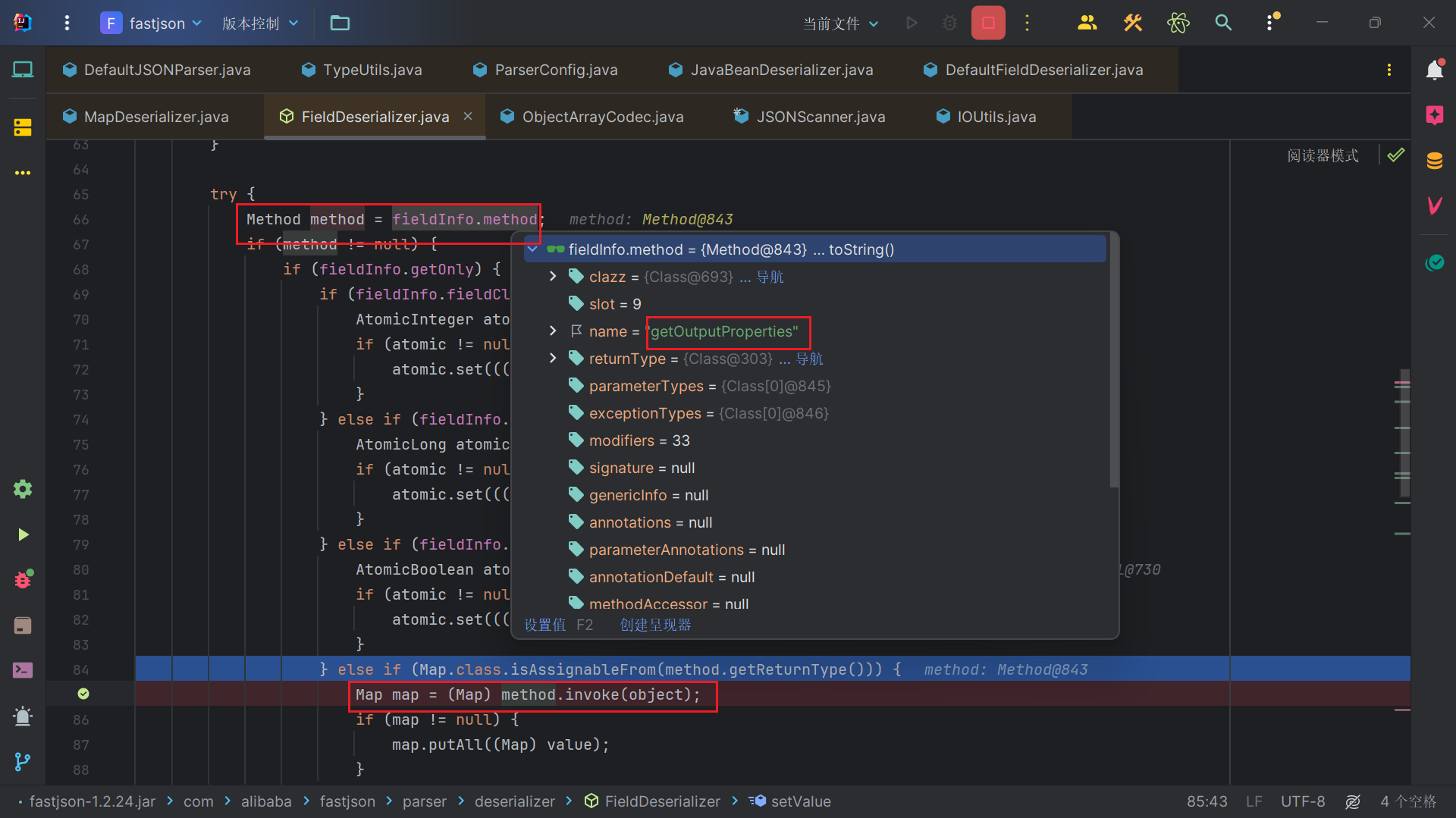Image resolution: width=1456 pixels, height=818 pixels.
Task: Open the red V plugin tool window
Action: (x=1435, y=205)
